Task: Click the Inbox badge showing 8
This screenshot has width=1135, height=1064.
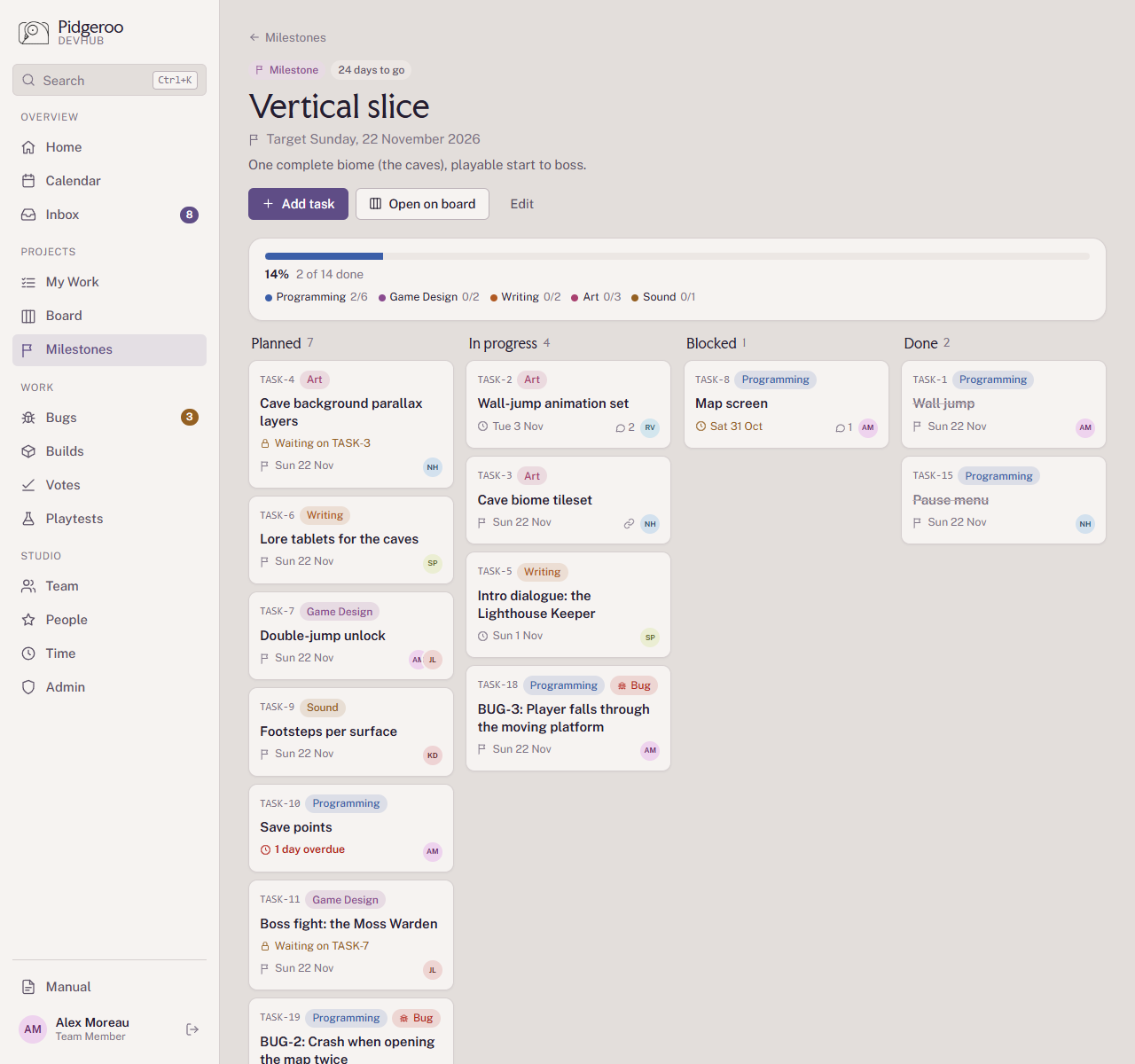Action: (x=189, y=215)
